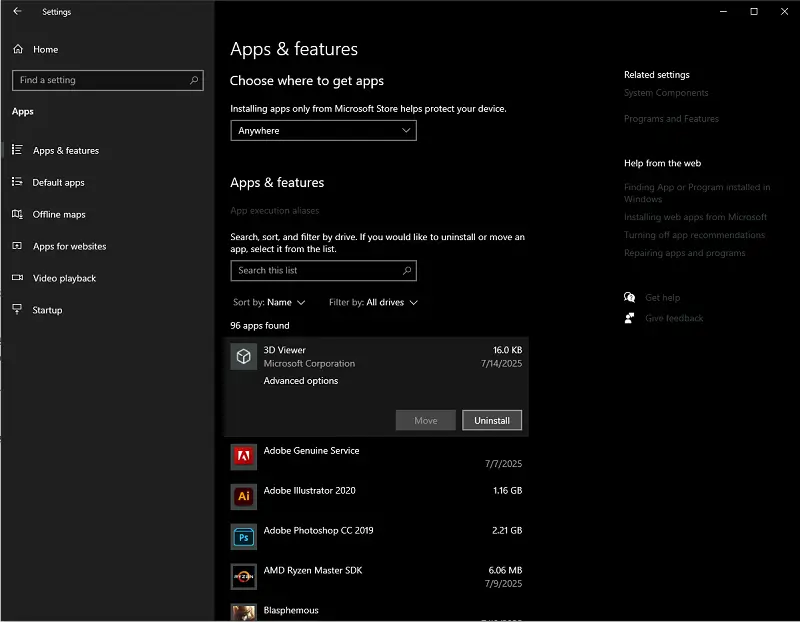800x622 pixels.
Task: Open Advanced options for 3D Viewer
Action: (300, 381)
